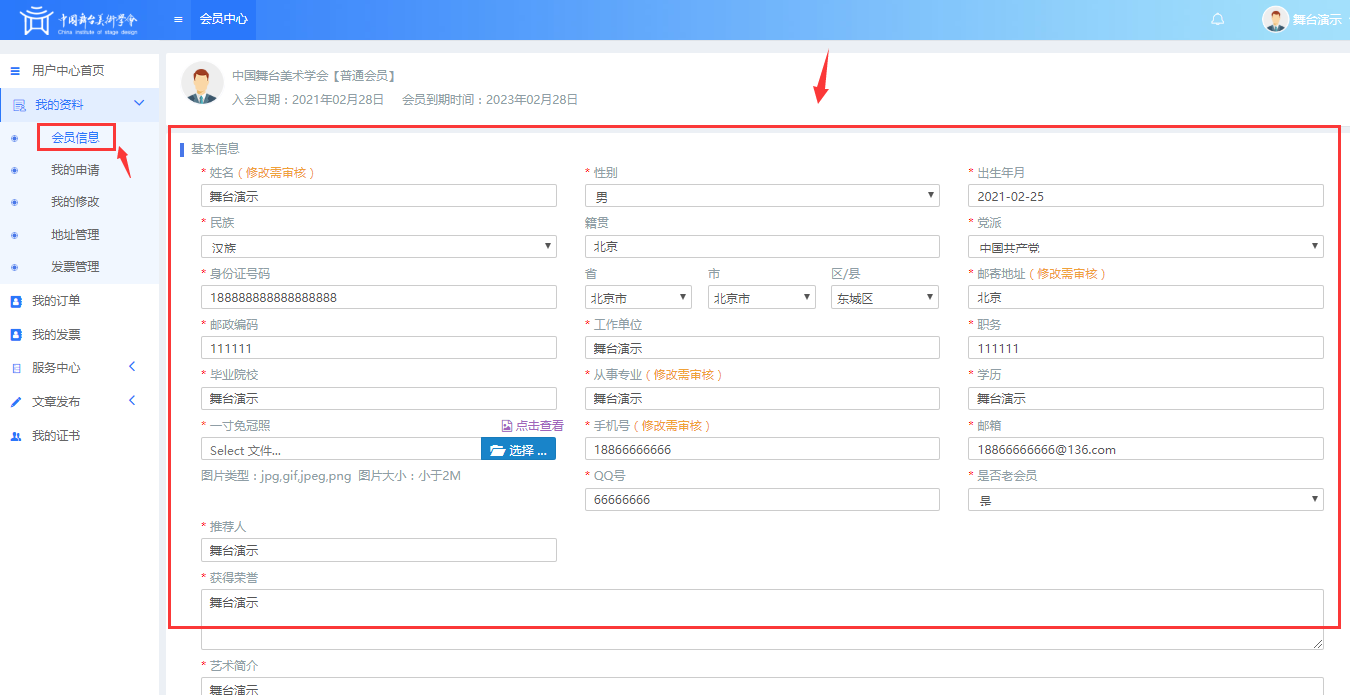Click the 我的发票 sidebar icon
This screenshot has width=1350, height=695.
(15, 335)
